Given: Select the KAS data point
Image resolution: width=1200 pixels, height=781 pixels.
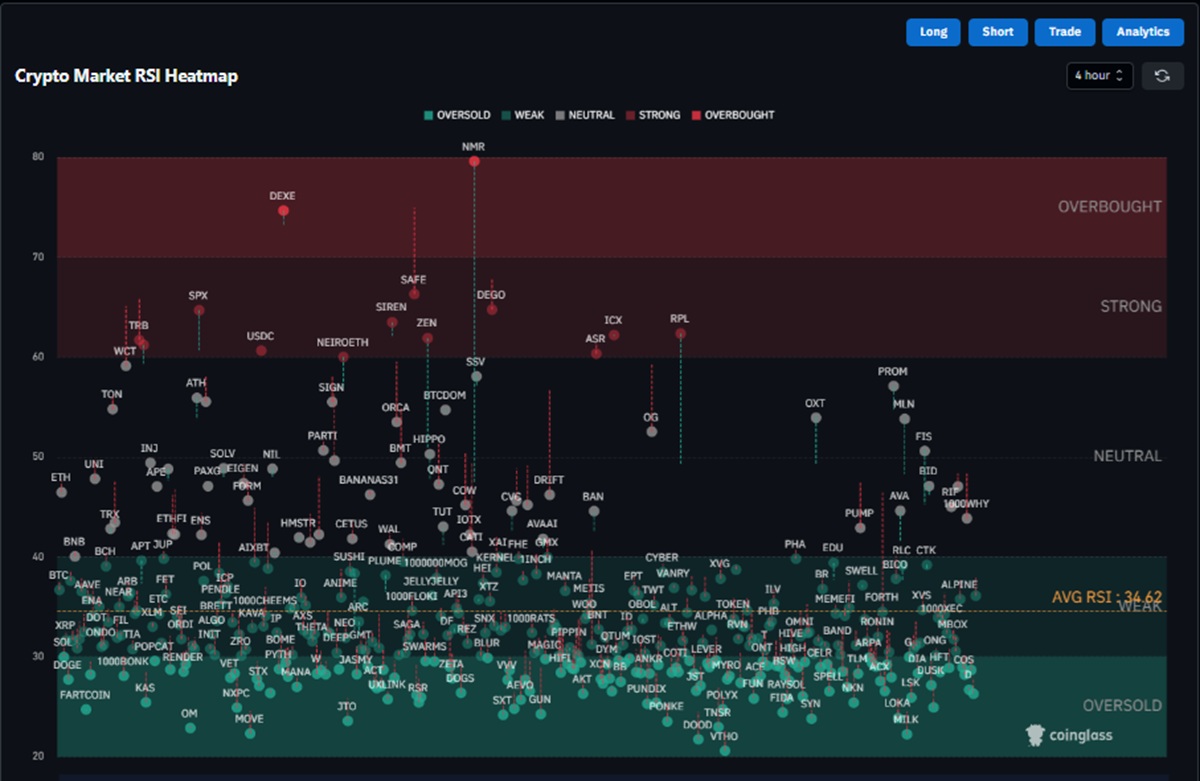Looking at the screenshot, I should click(x=146, y=702).
